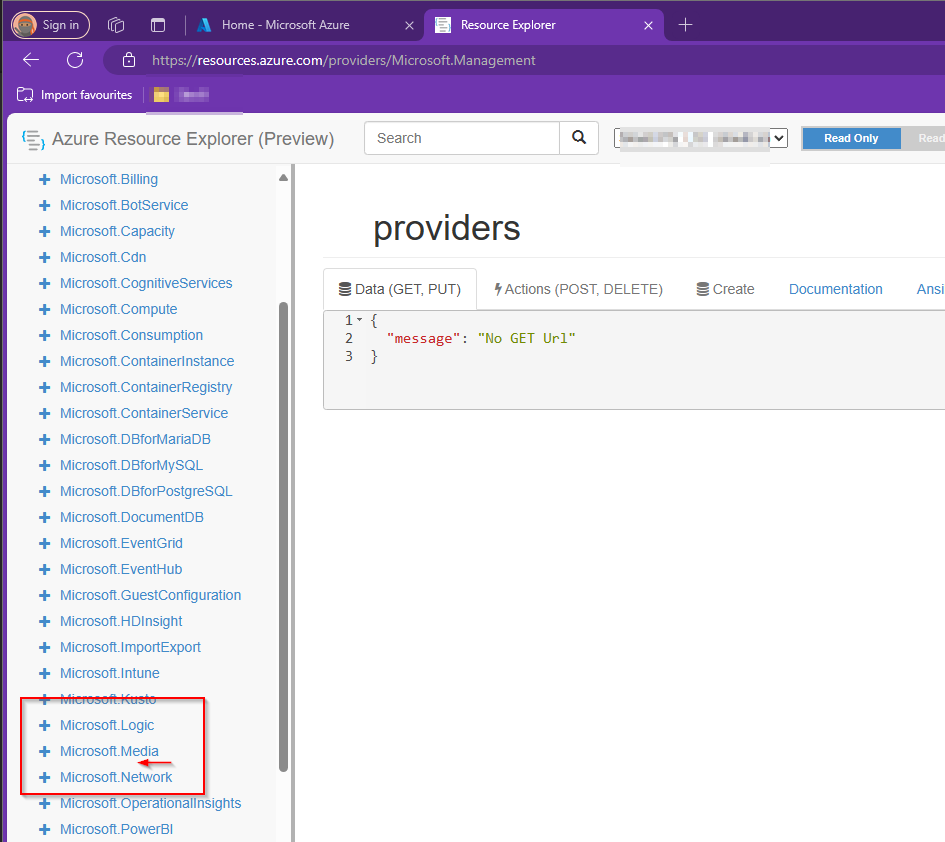Select the Microsoft.Network provider label
945x842 pixels.
click(x=116, y=777)
